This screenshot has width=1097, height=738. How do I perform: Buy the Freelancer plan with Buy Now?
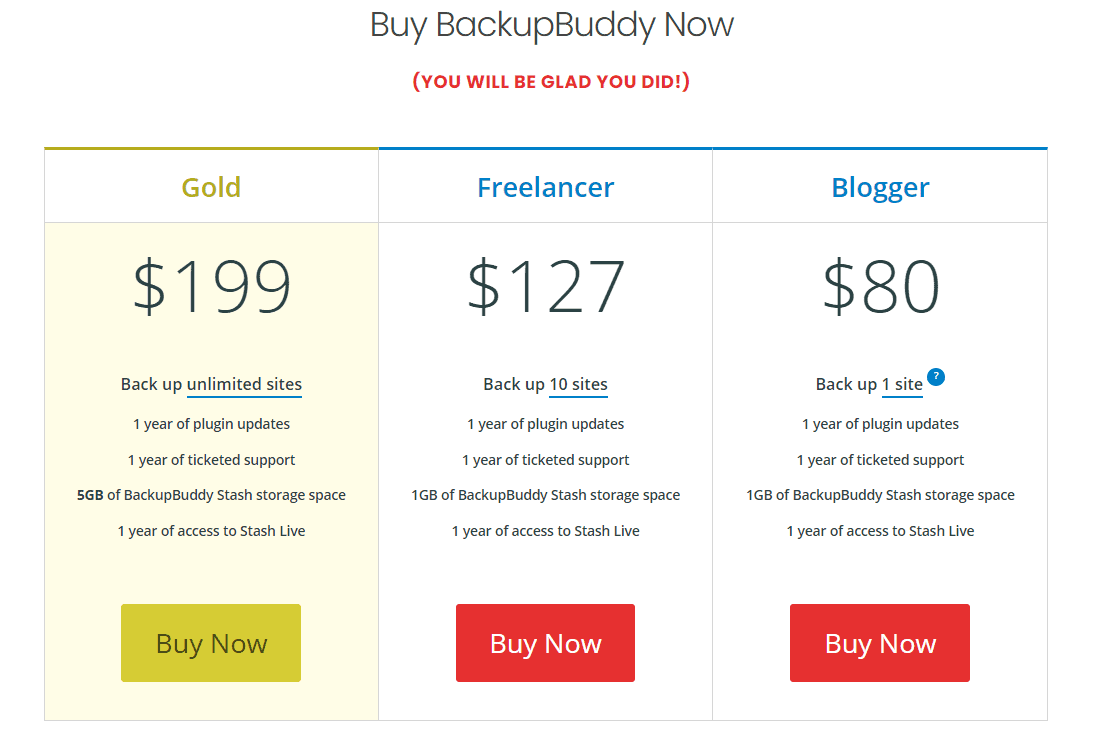tap(545, 643)
